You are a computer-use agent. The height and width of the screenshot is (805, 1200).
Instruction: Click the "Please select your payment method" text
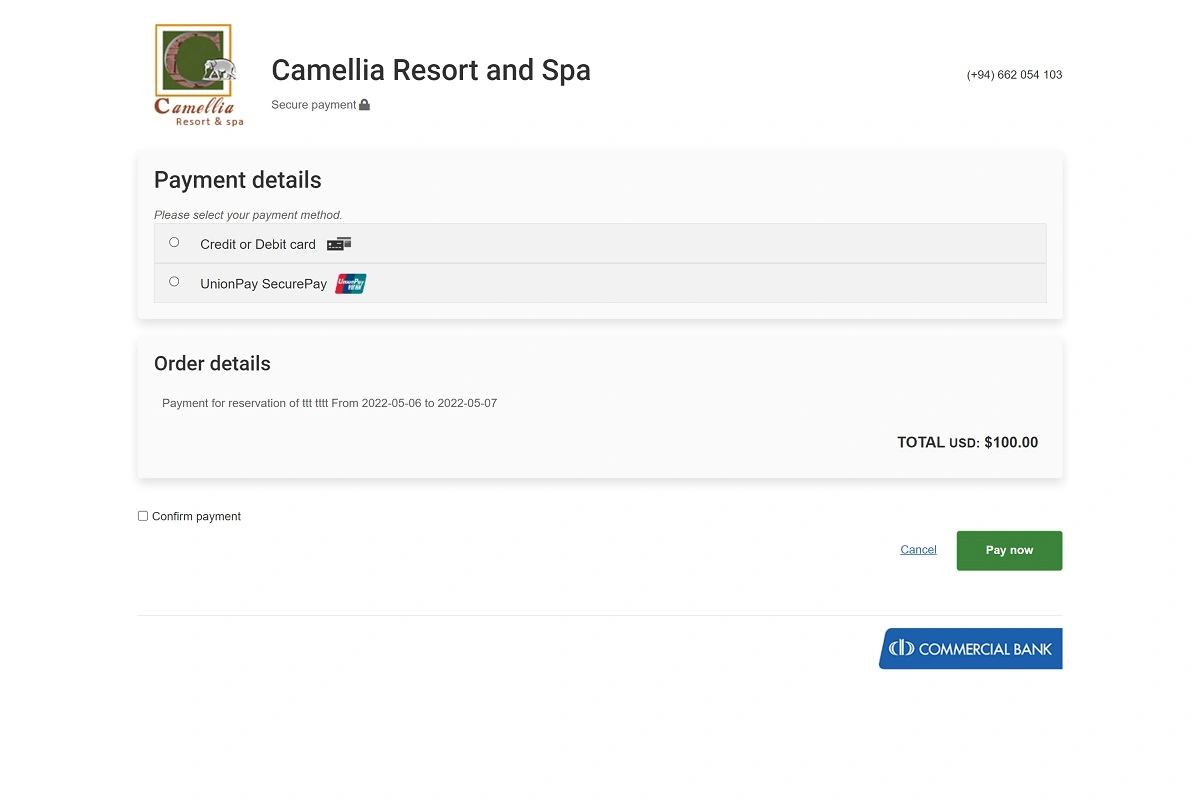click(x=248, y=215)
